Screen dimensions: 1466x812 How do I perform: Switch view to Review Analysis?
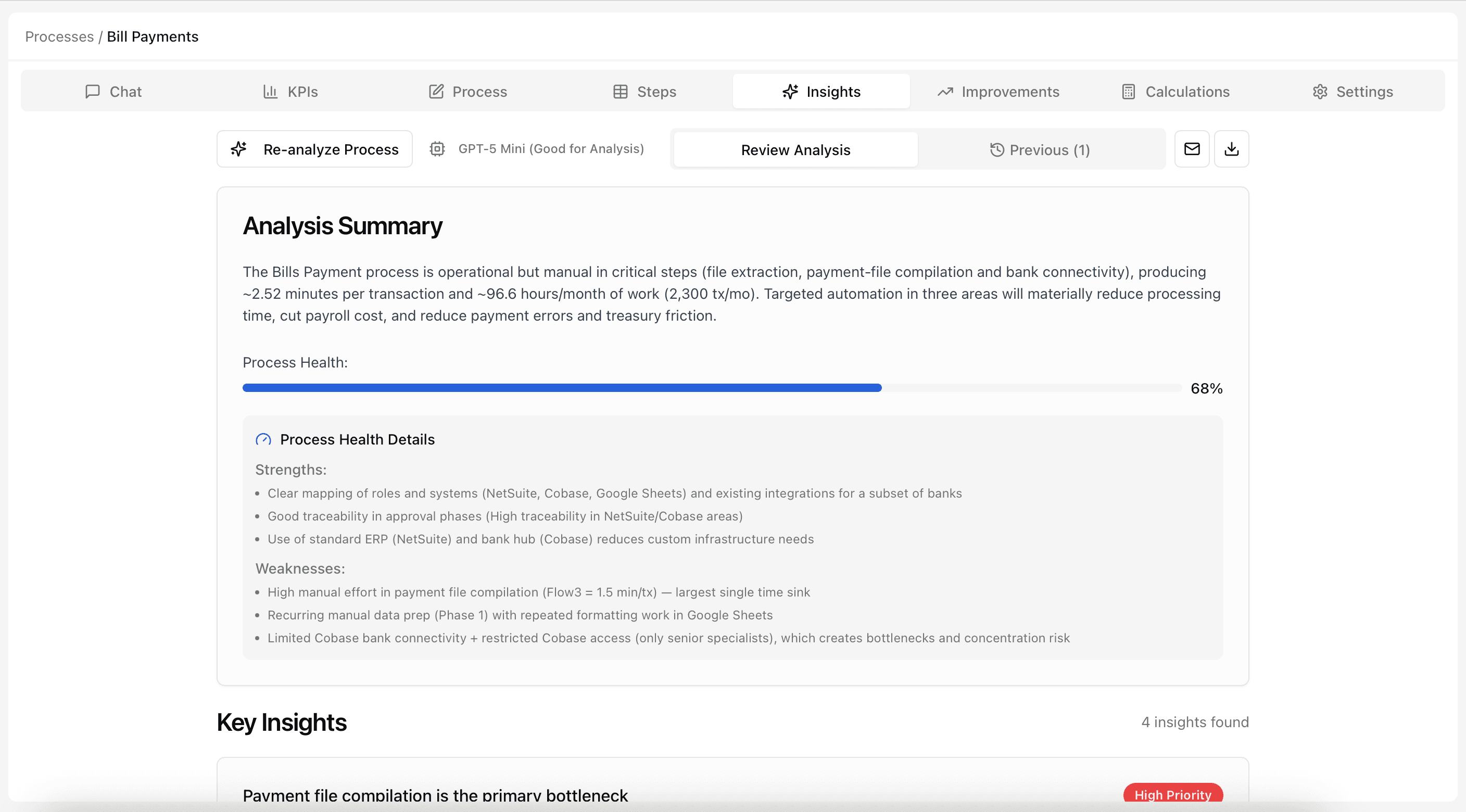(794, 149)
